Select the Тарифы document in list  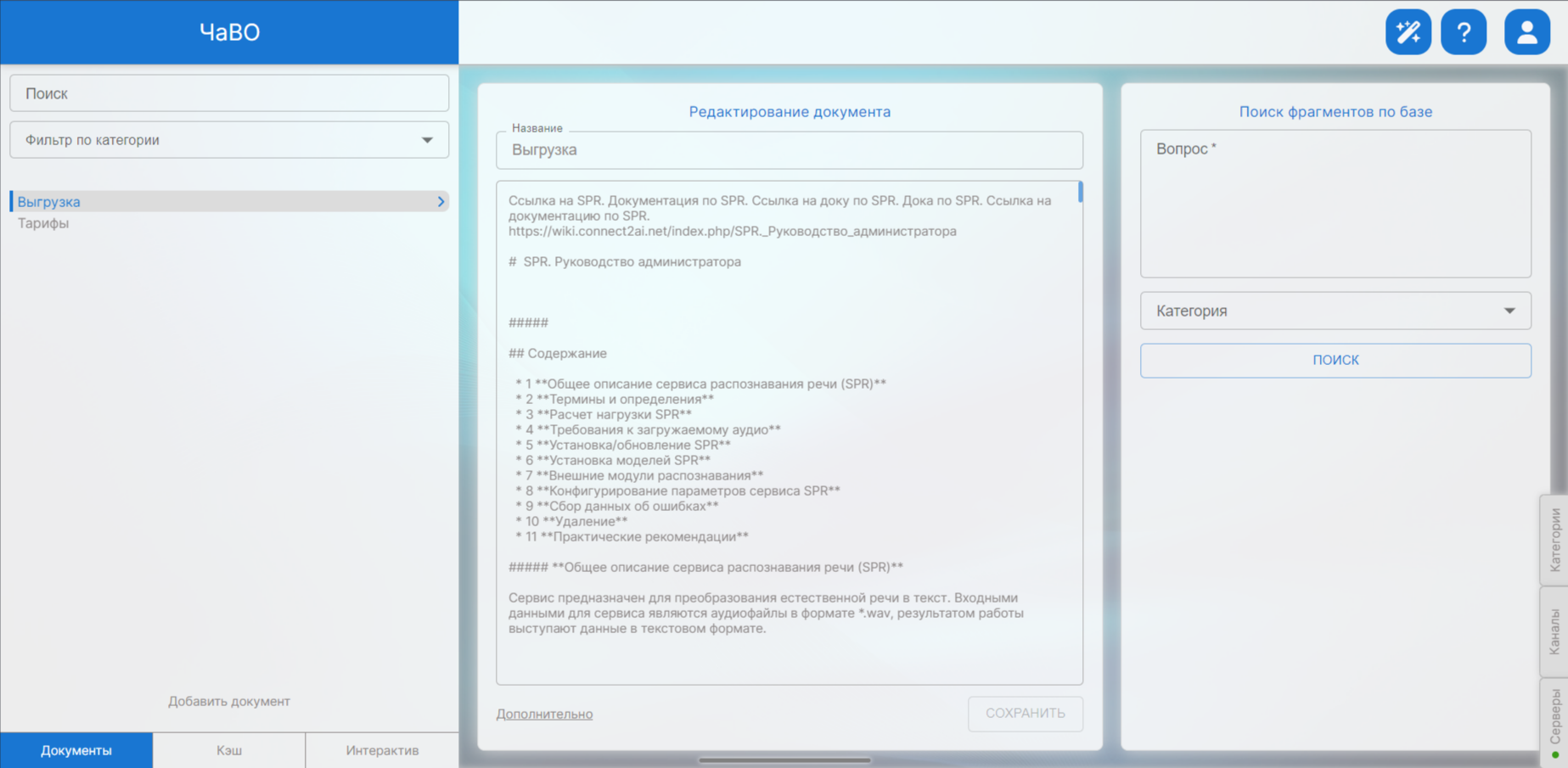tap(43, 223)
